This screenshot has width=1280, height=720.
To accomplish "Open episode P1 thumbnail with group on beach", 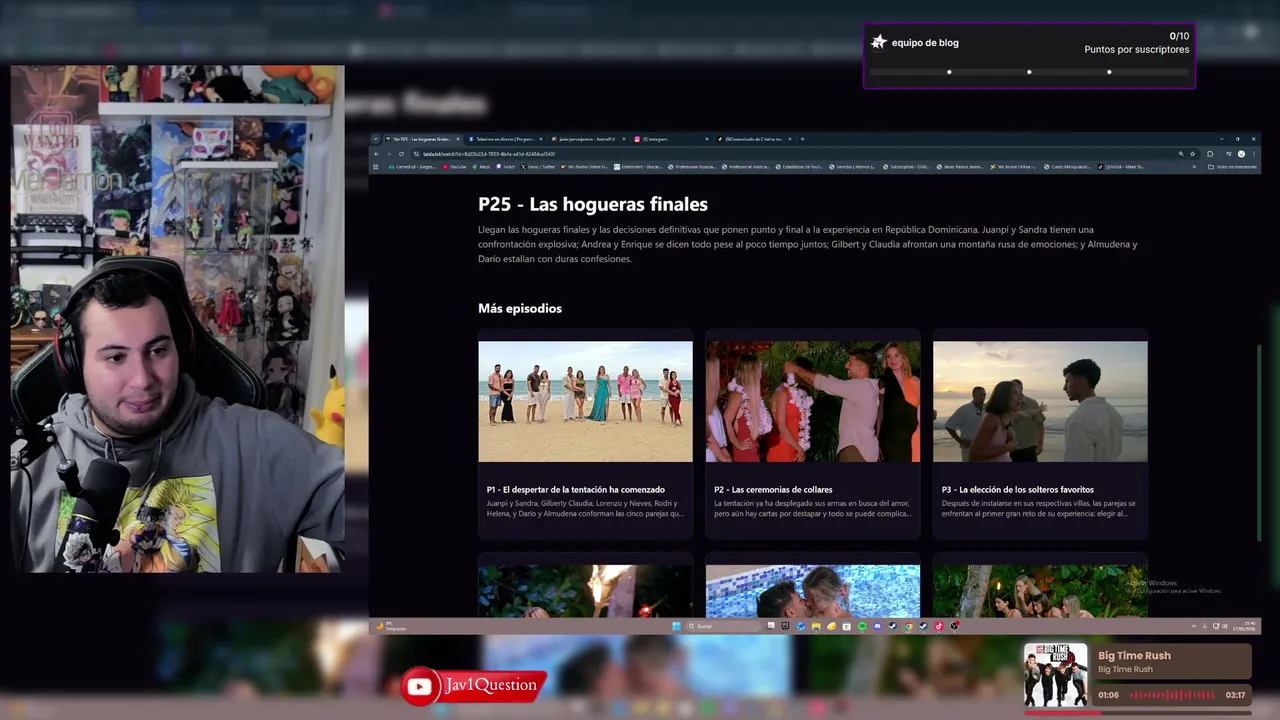I will [x=585, y=401].
